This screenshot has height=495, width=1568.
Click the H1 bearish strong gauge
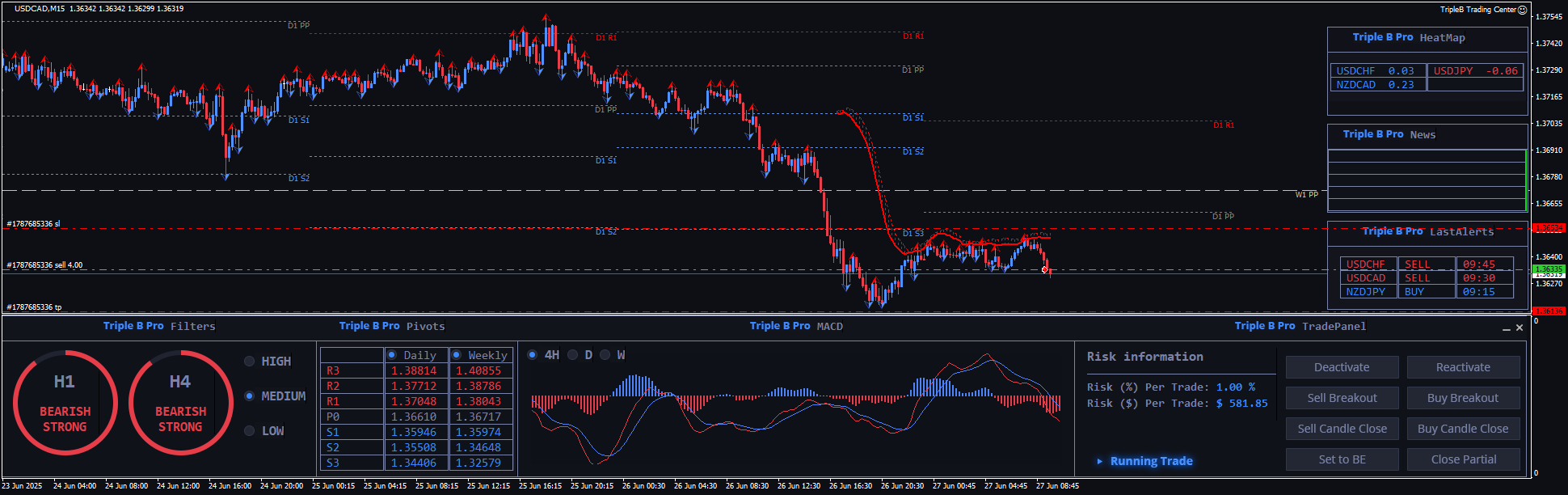point(65,403)
